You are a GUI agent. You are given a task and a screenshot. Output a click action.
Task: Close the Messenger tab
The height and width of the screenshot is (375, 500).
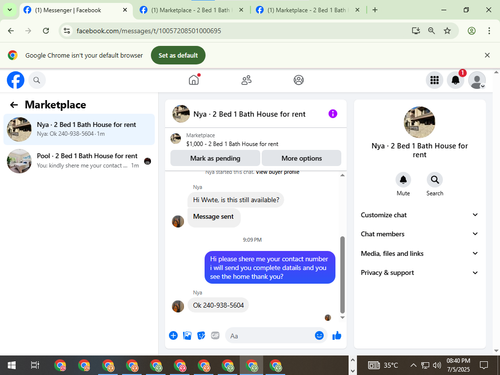(125, 10)
